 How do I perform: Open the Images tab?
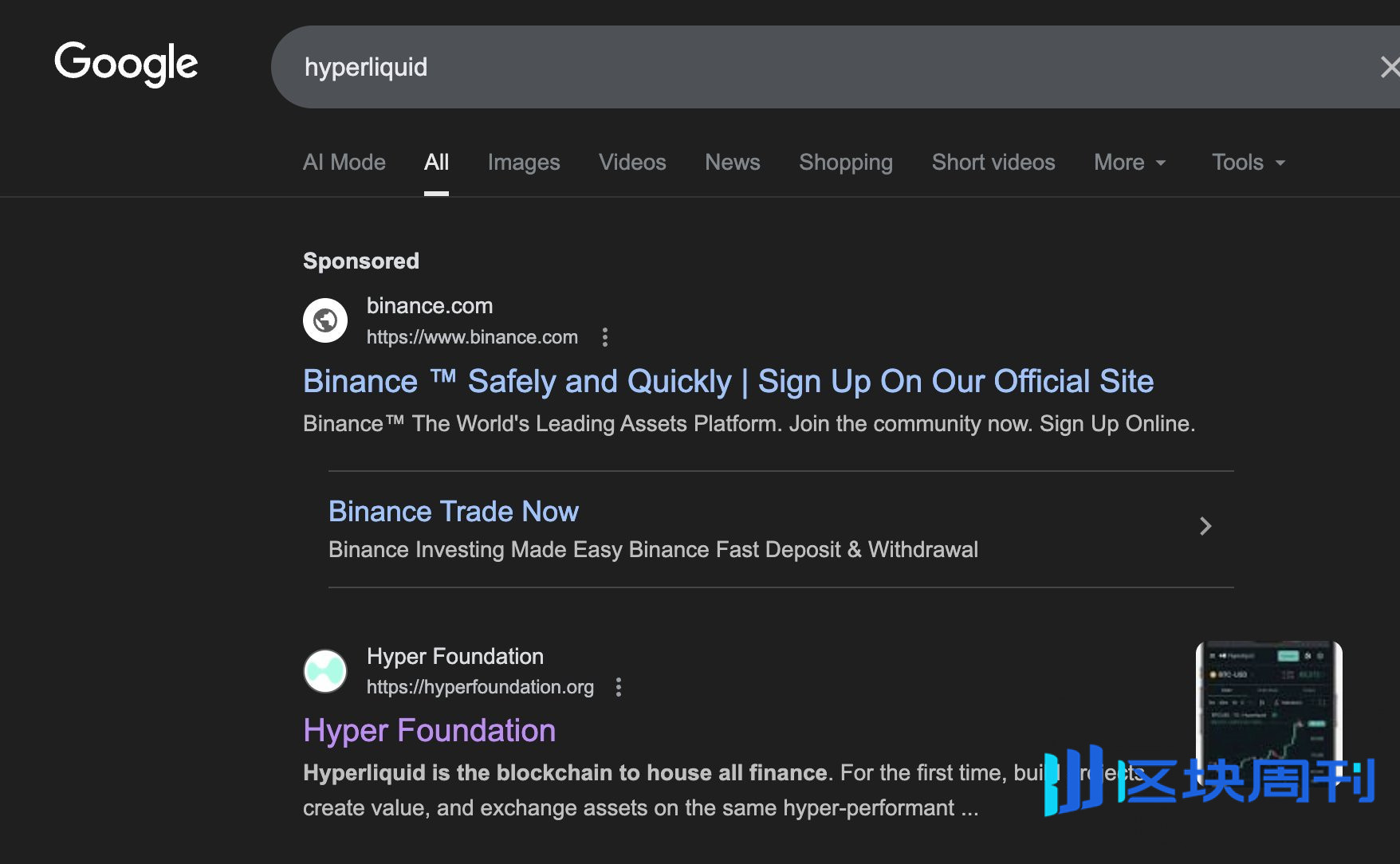coord(524,162)
